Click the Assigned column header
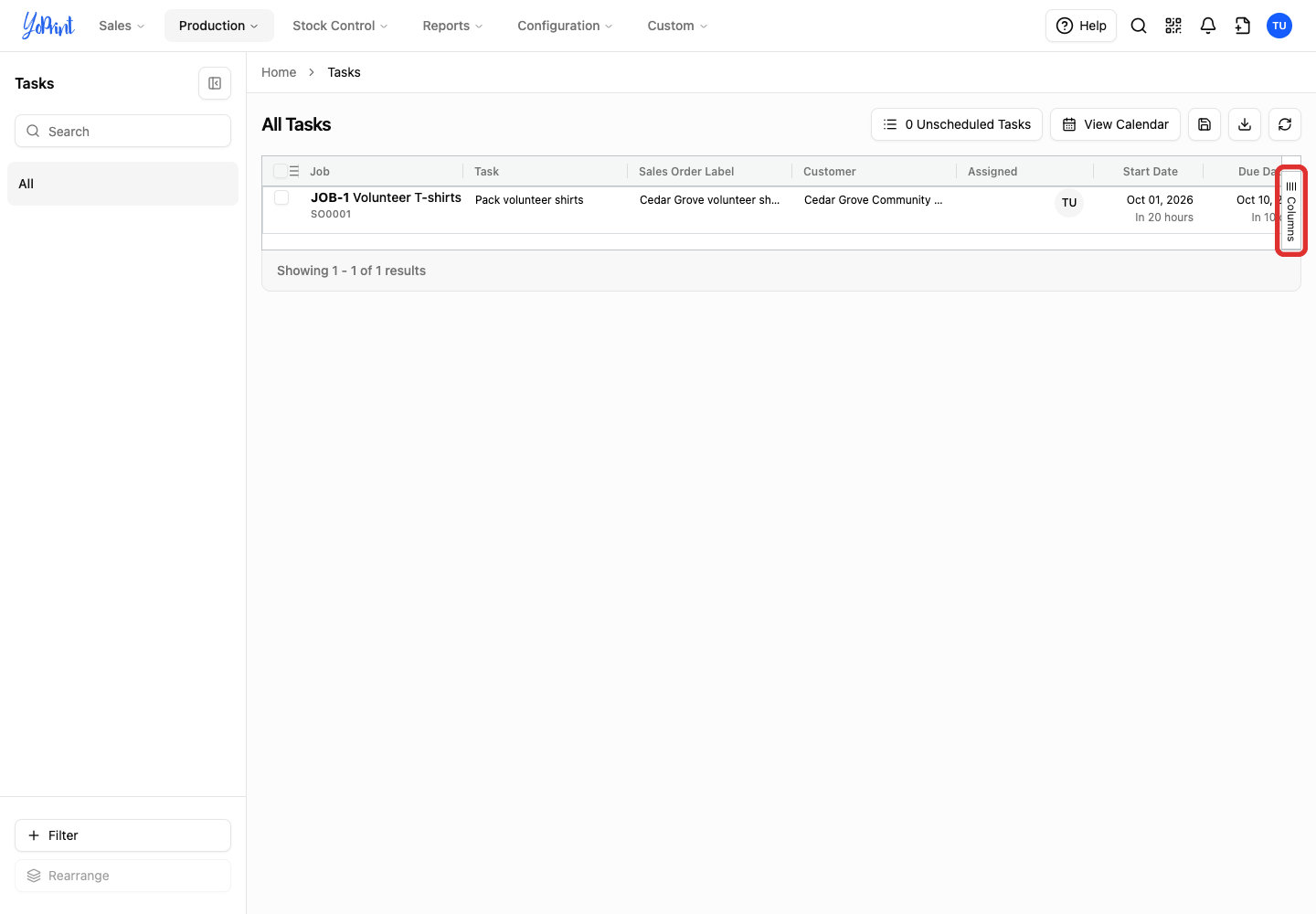Screen dimensions: 1316x914 (992, 171)
